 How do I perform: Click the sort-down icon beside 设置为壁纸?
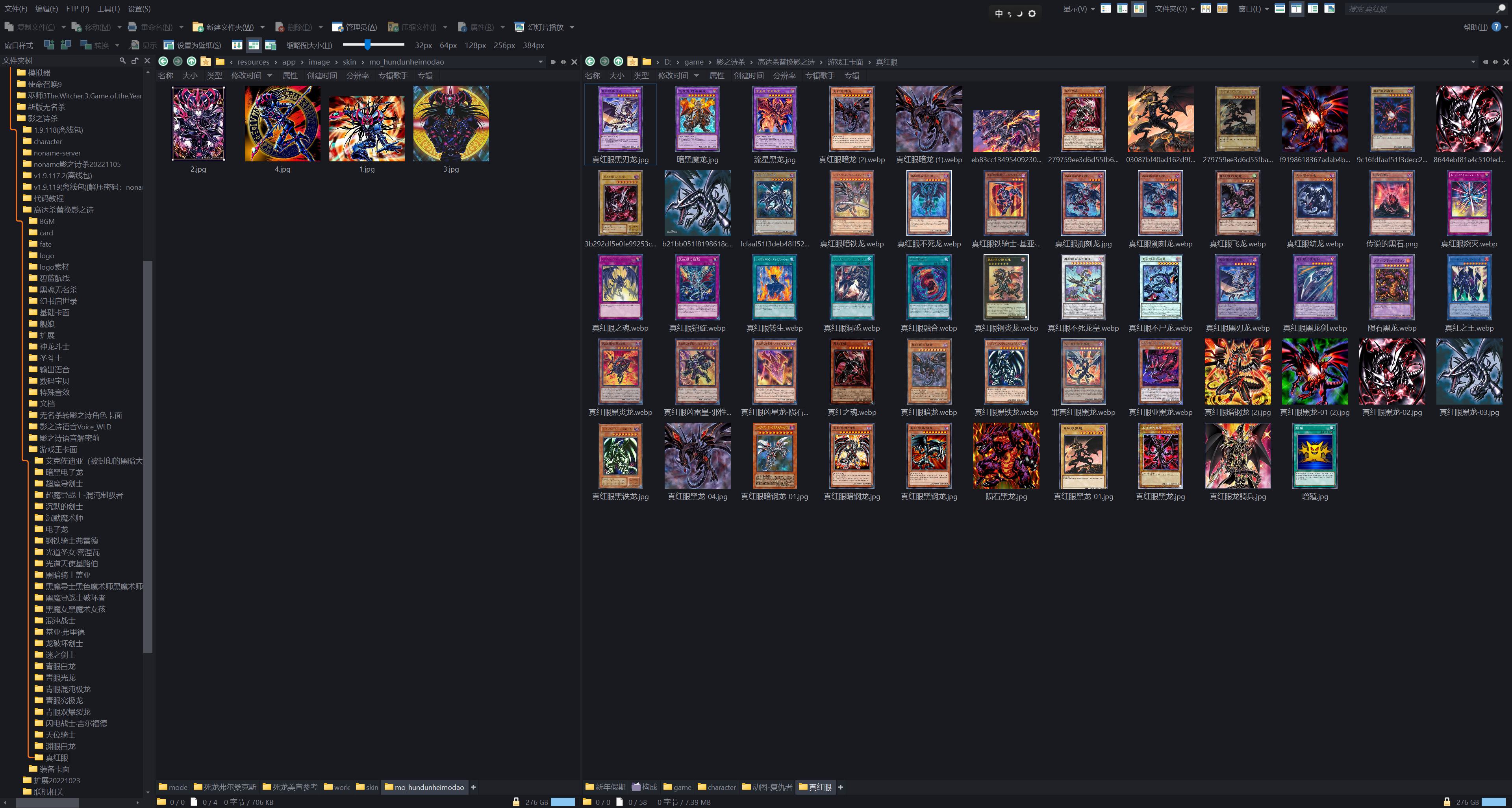[237, 45]
